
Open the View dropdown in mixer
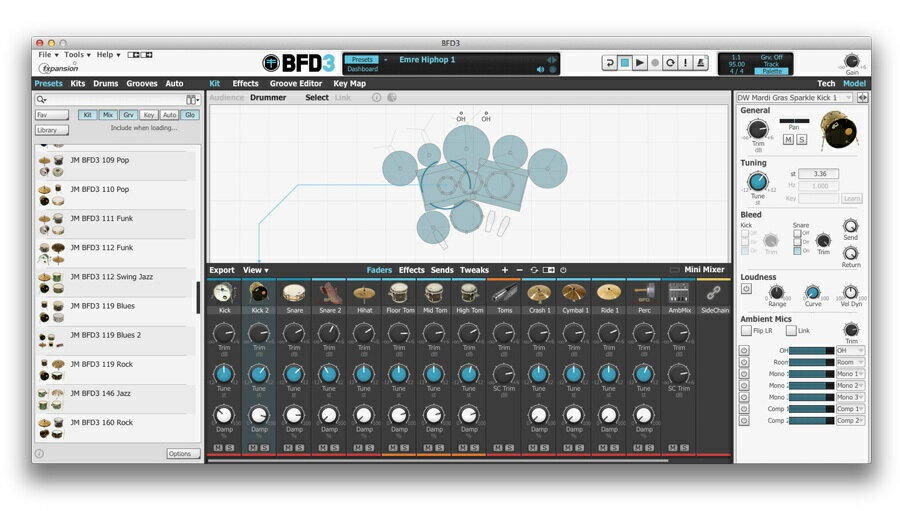255,270
